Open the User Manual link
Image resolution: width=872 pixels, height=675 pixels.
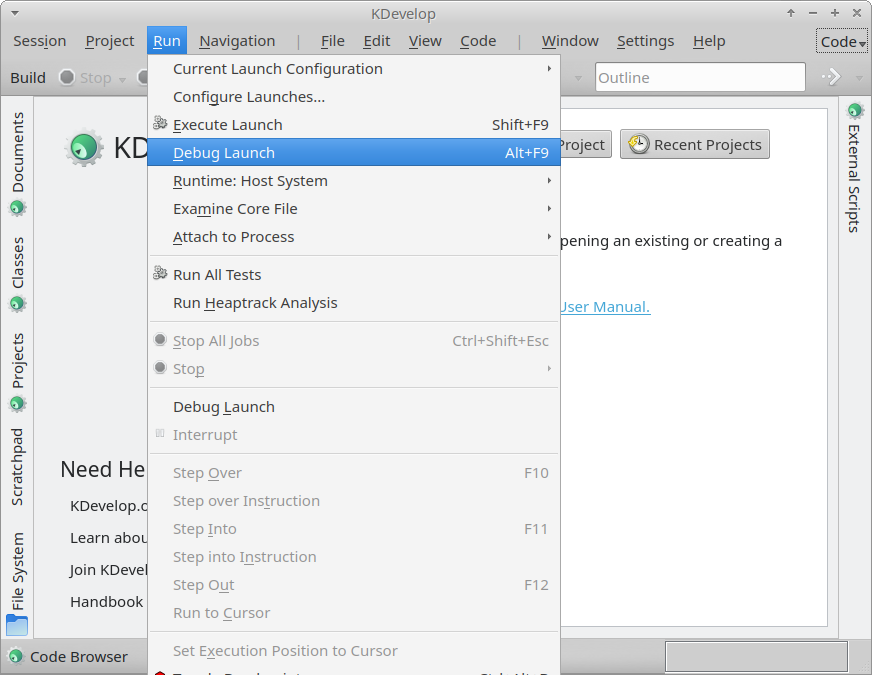(x=605, y=307)
